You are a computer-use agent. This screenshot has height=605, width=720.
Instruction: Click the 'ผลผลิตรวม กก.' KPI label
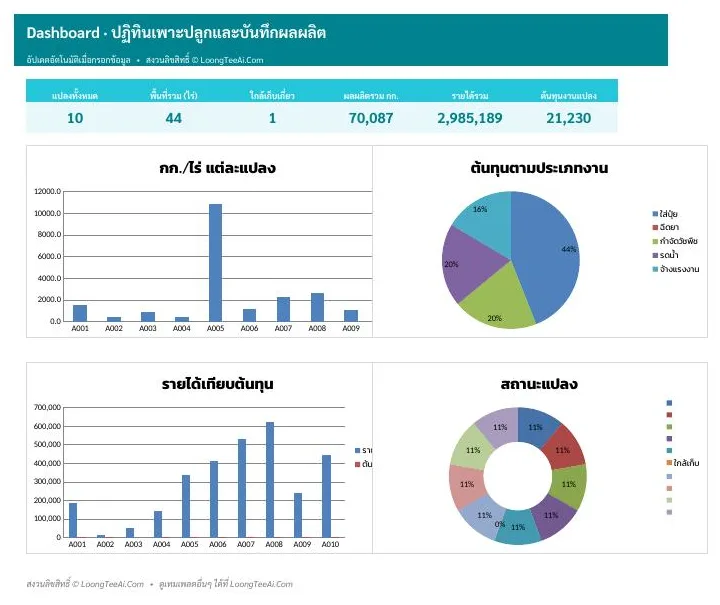tap(371, 95)
